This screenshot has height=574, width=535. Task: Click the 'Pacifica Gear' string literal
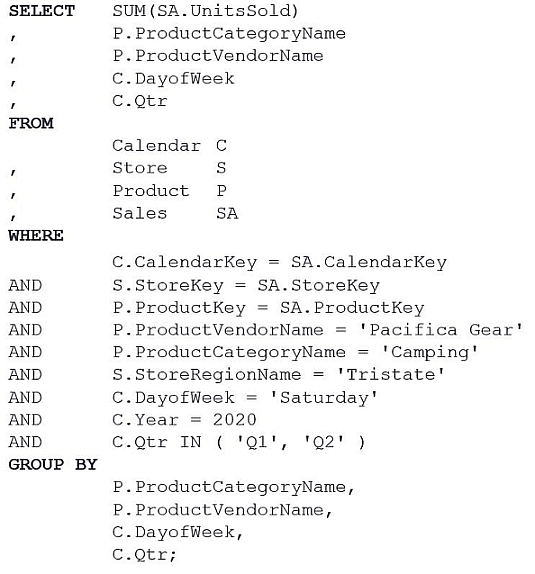pyautogui.click(x=441, y=330)
